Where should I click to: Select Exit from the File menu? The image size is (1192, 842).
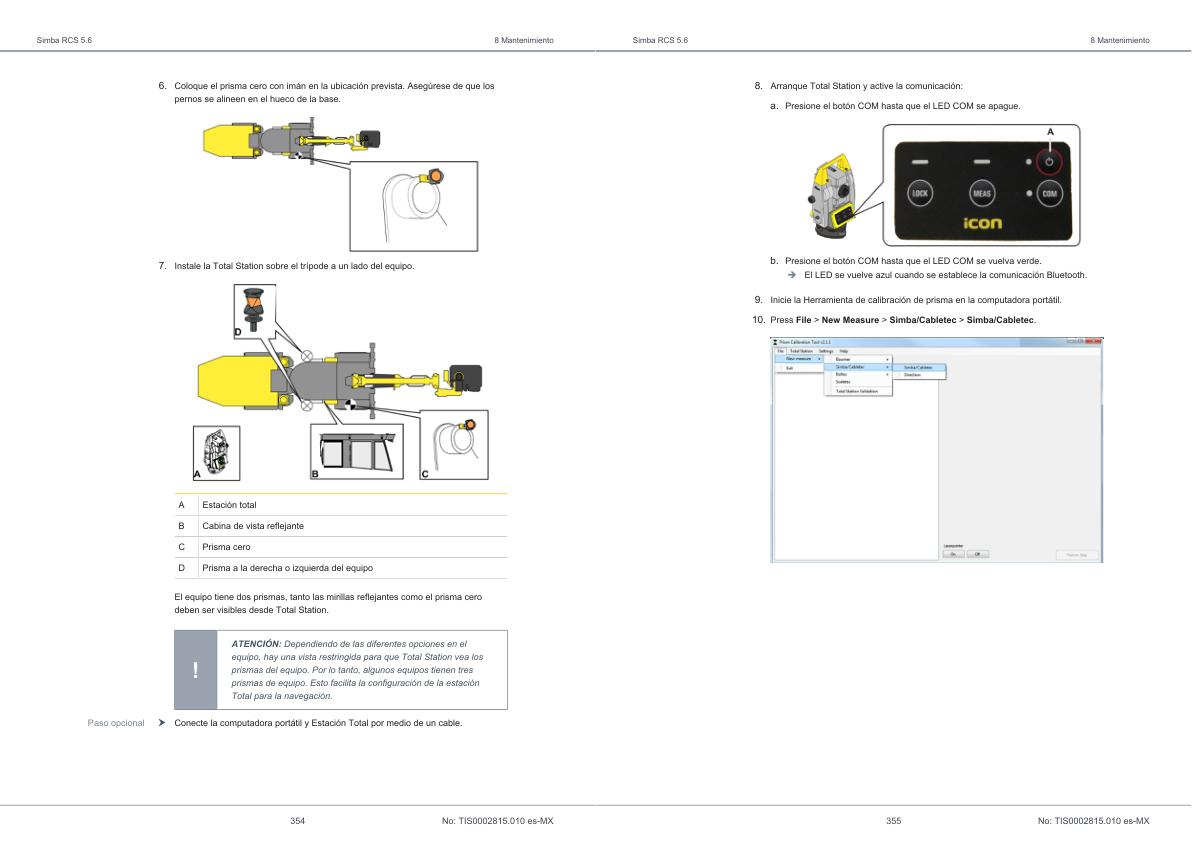790,369
